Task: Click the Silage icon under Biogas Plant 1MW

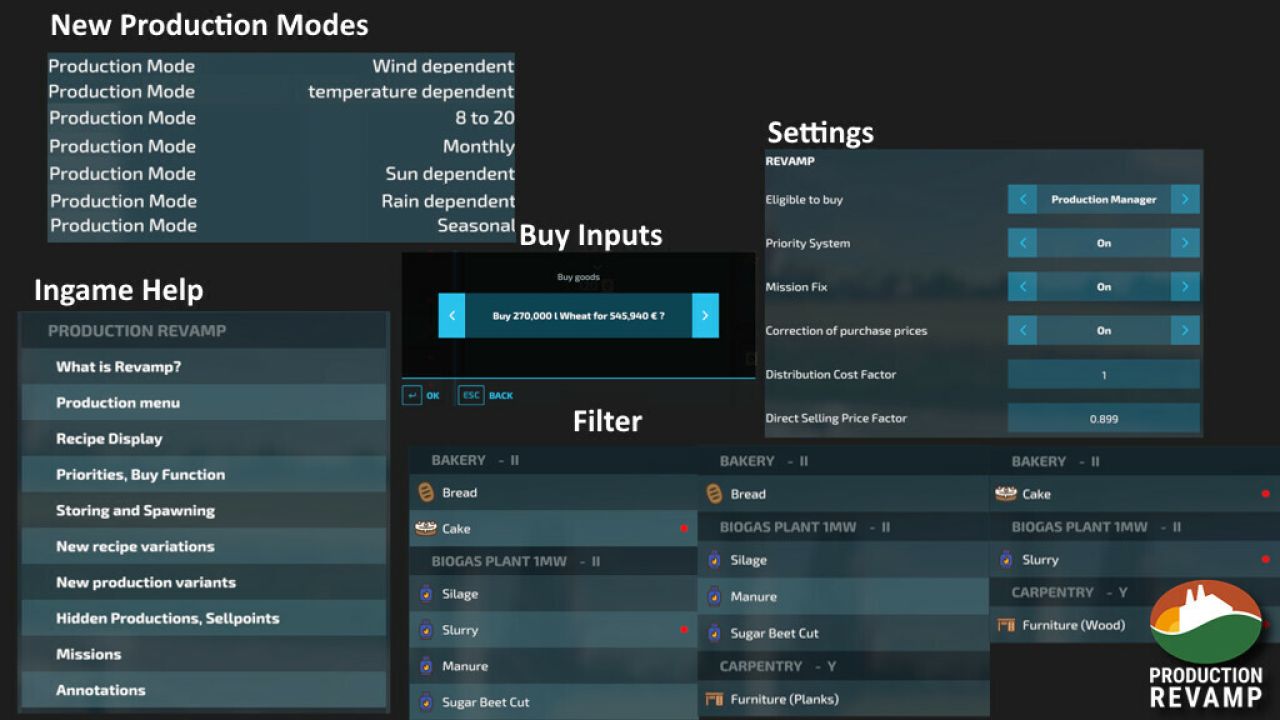Action: coord(425,594)
